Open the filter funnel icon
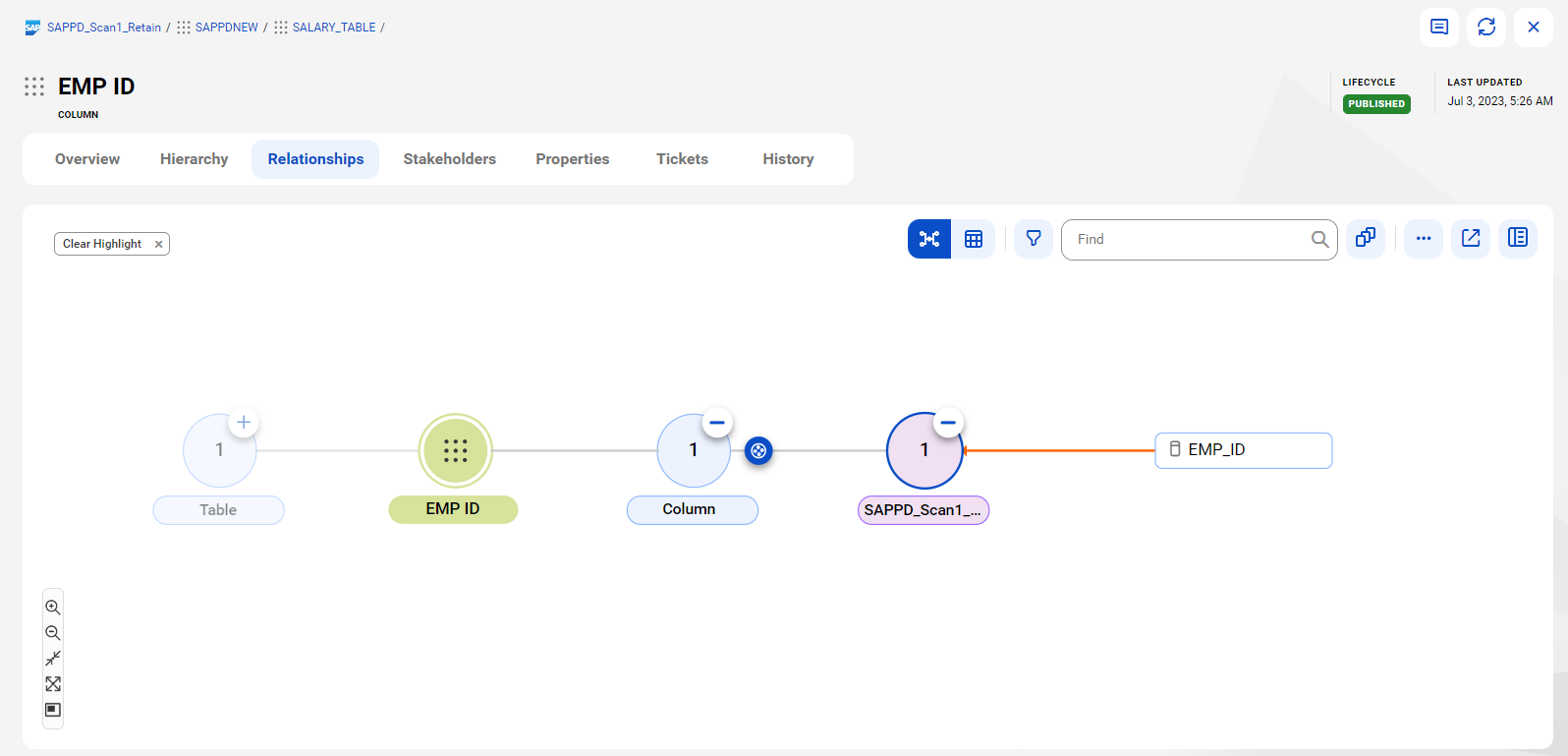Screen dimensions: 1568x756 coord(1034,239)
